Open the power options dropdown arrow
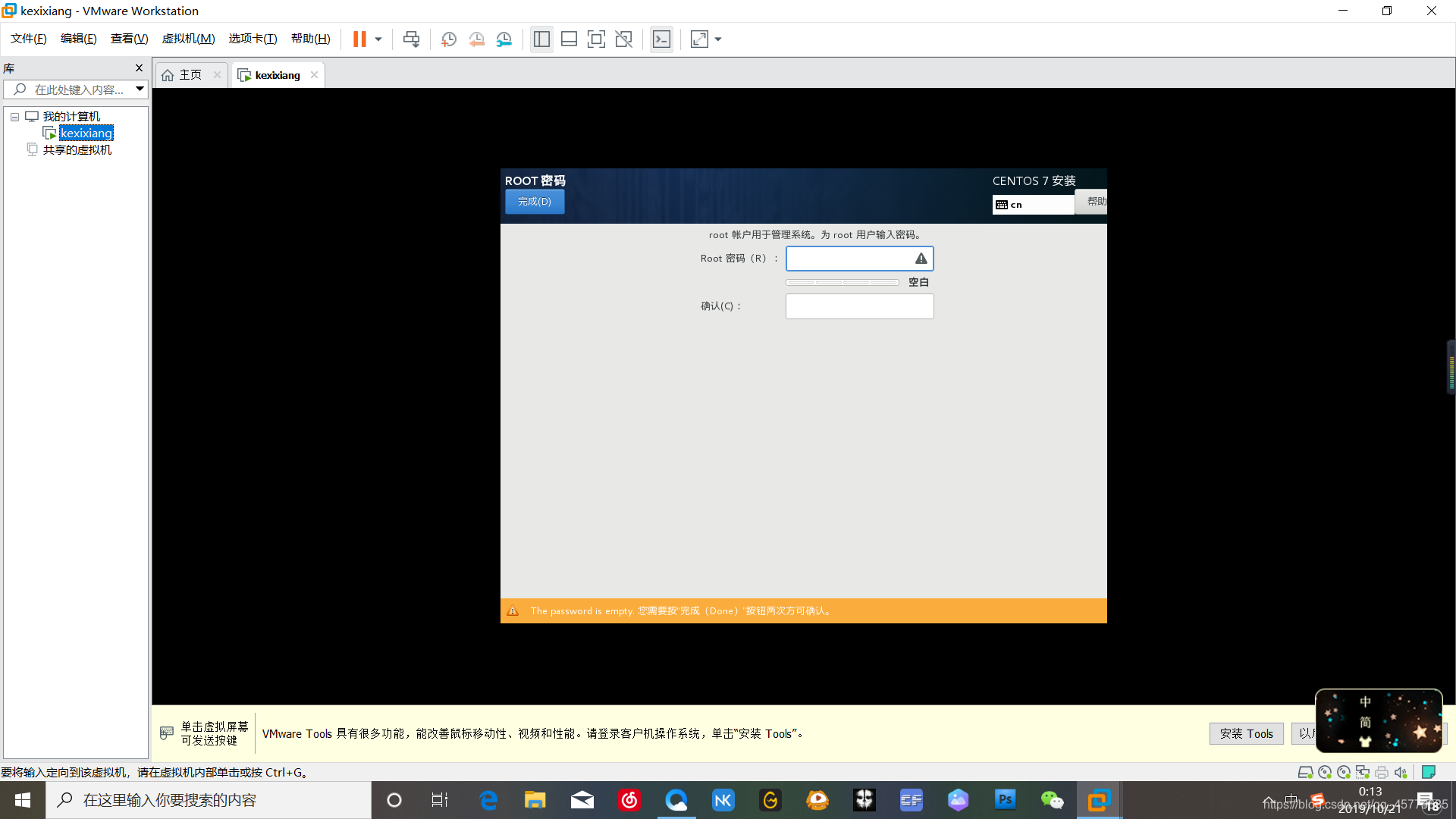The height and width of the screenshot is (819, 1456). pyautogui.click(x=378, y=39)
